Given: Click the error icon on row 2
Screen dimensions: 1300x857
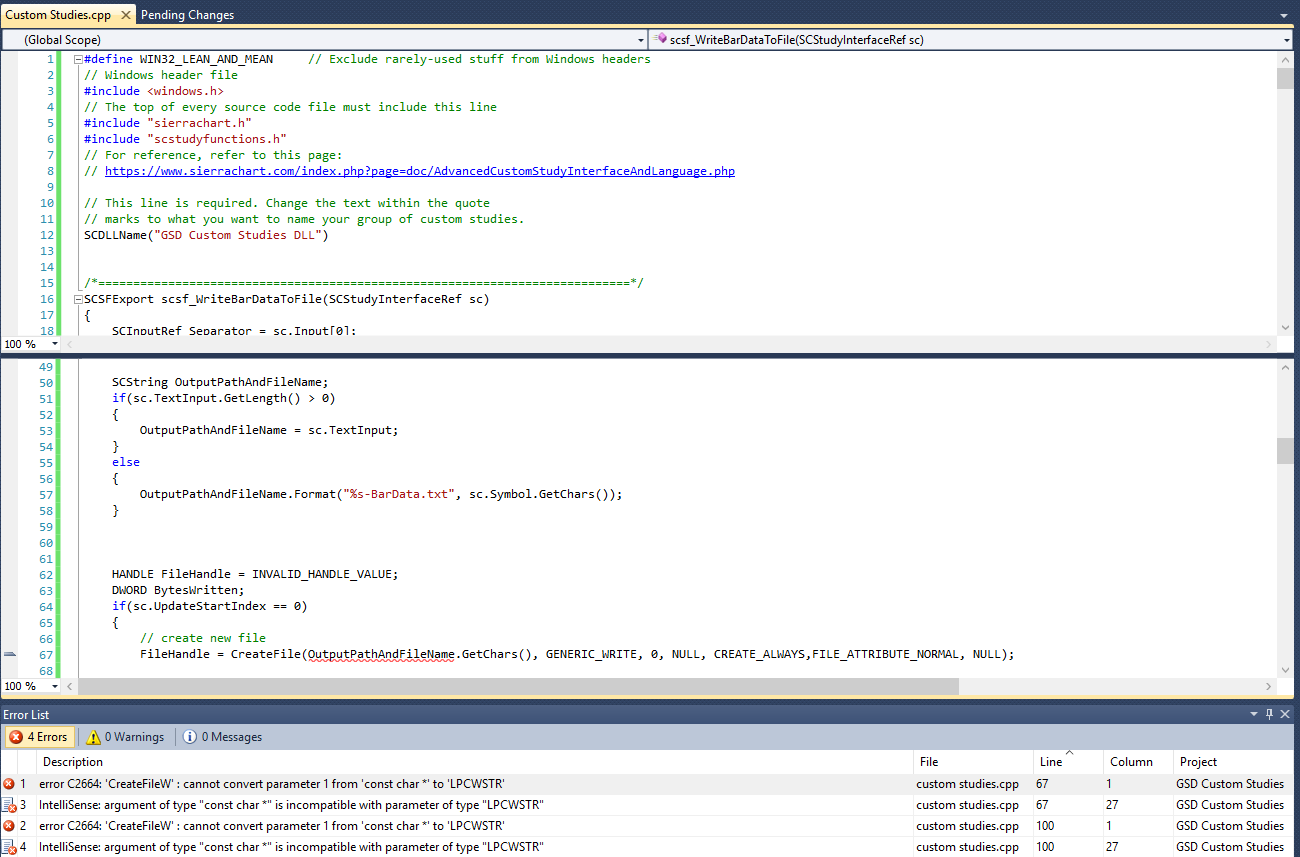Looking at the screenshot, I should 9,826.
